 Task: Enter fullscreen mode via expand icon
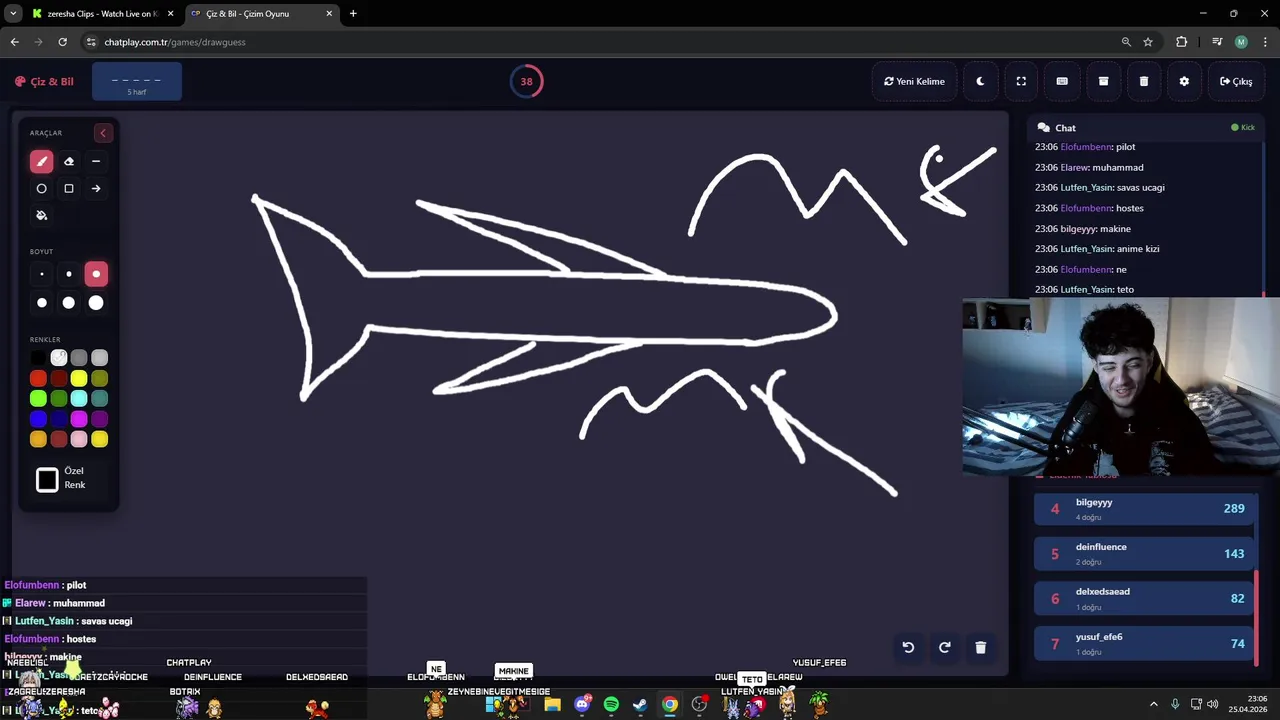click(1021, 81)
